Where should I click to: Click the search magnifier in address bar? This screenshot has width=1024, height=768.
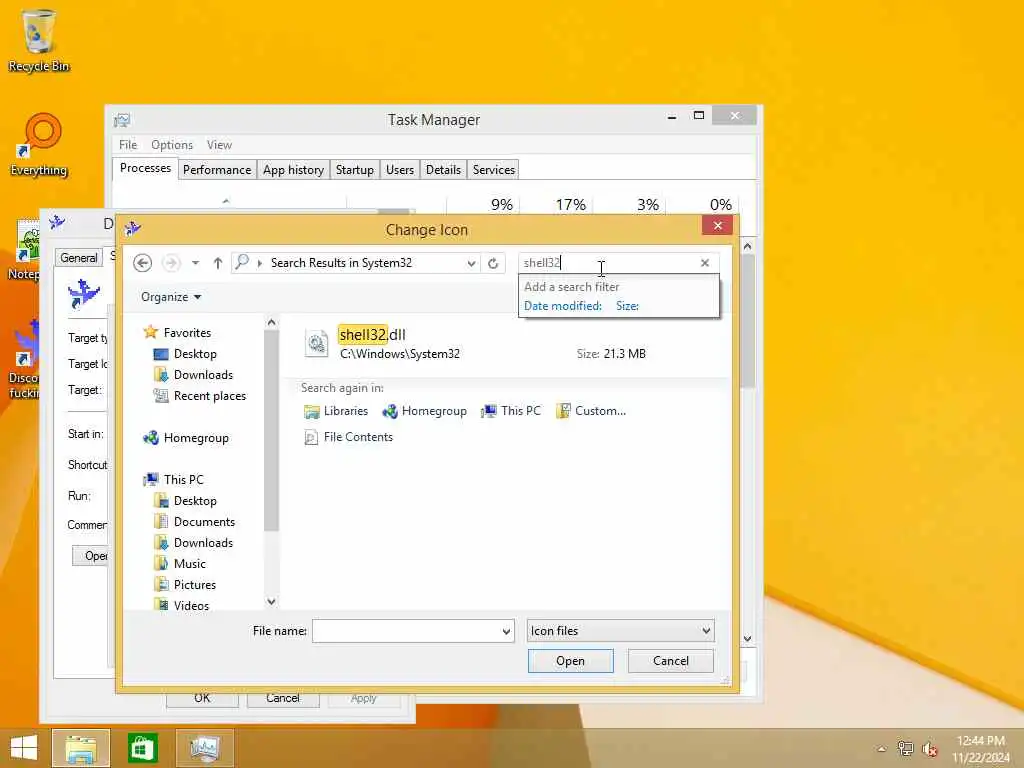[242, 263]
